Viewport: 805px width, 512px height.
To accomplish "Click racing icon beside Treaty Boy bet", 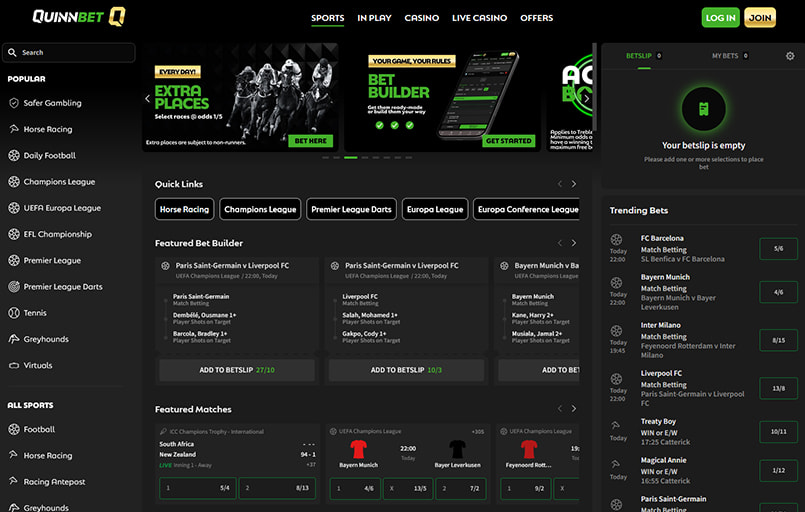I will [615, 425].
